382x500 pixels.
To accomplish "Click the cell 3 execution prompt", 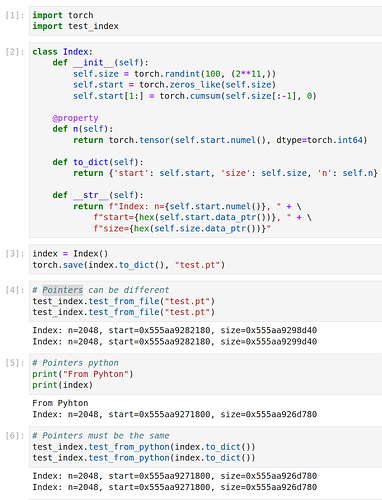I will click(15, 254).
